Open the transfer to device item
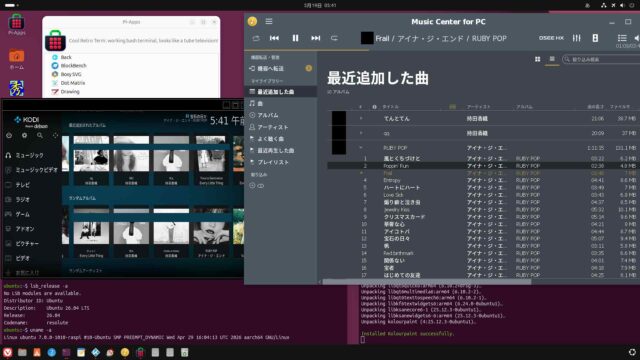 [270, 69]
